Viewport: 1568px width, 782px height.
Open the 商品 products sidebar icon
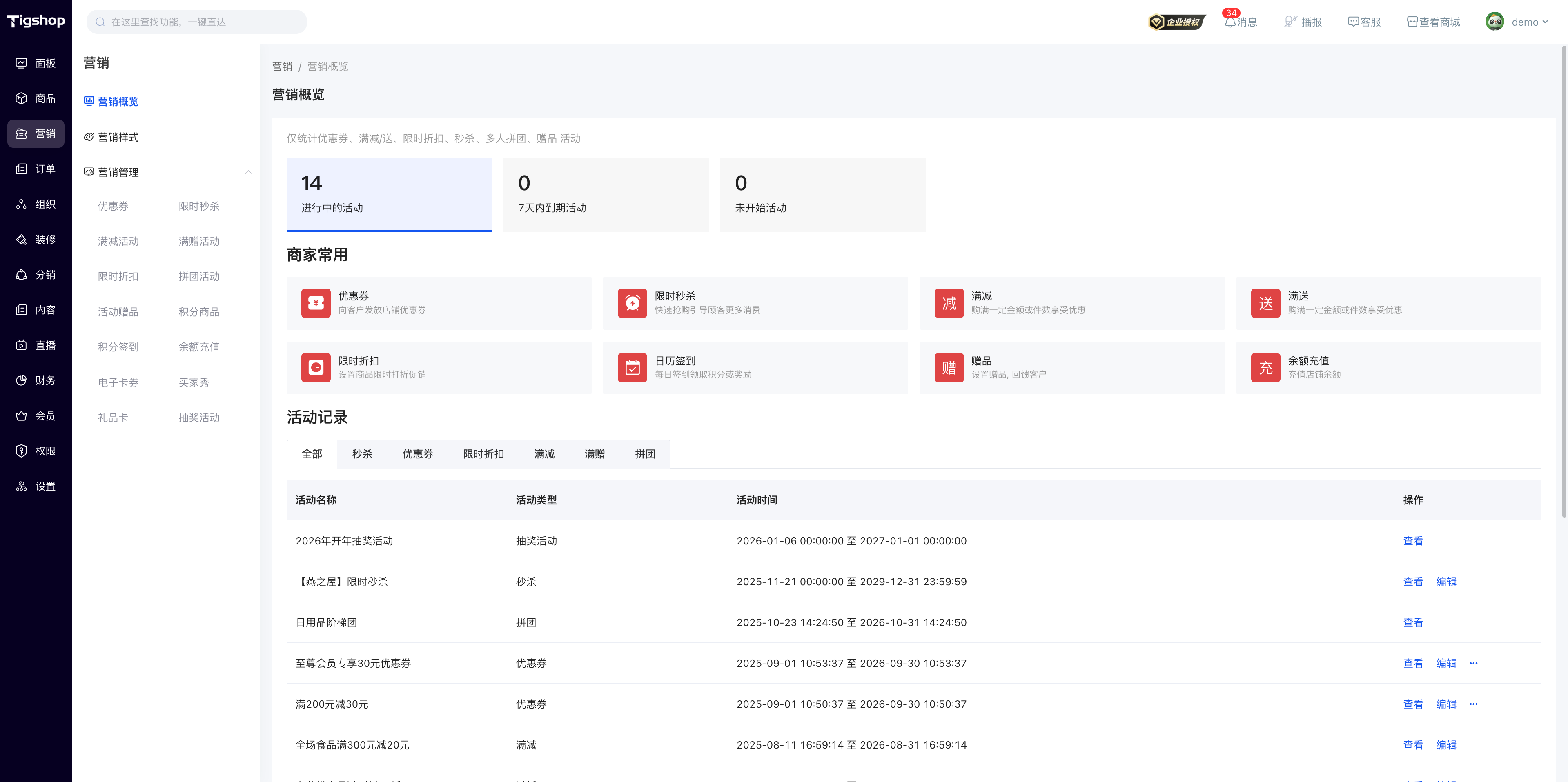tap(21, 99)
